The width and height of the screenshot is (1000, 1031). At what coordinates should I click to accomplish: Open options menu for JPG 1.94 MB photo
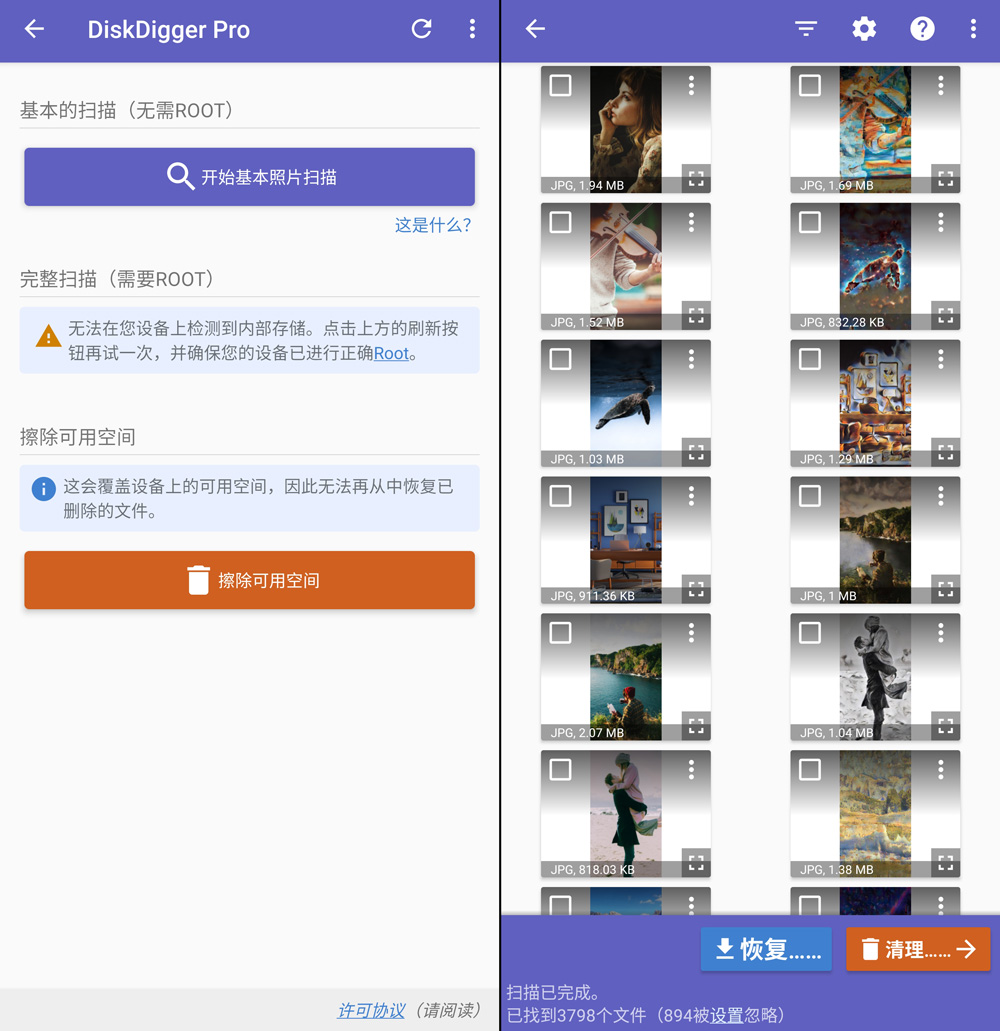(x=691, y=85)
